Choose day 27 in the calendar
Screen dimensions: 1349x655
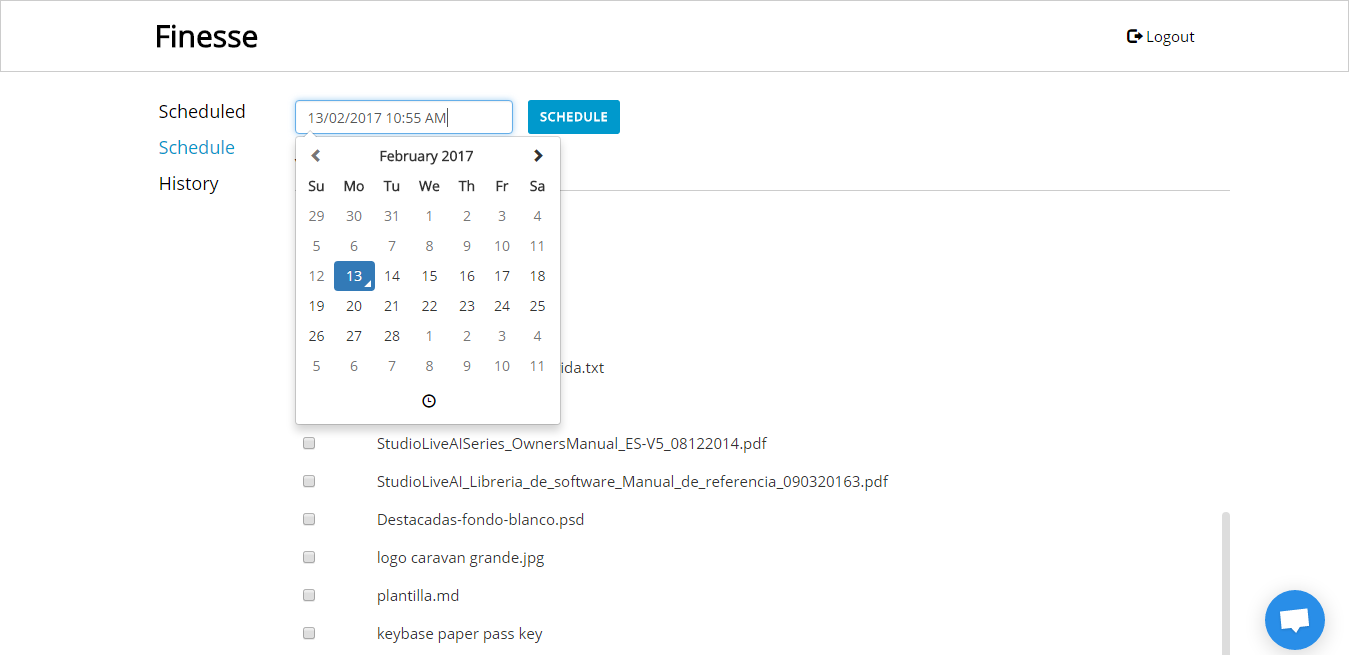pos(354,336)
